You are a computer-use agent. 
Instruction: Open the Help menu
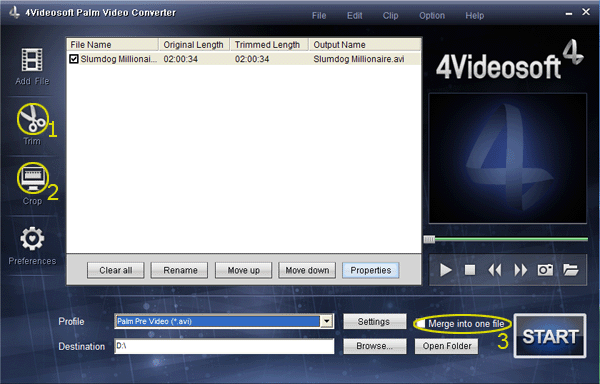475,16
